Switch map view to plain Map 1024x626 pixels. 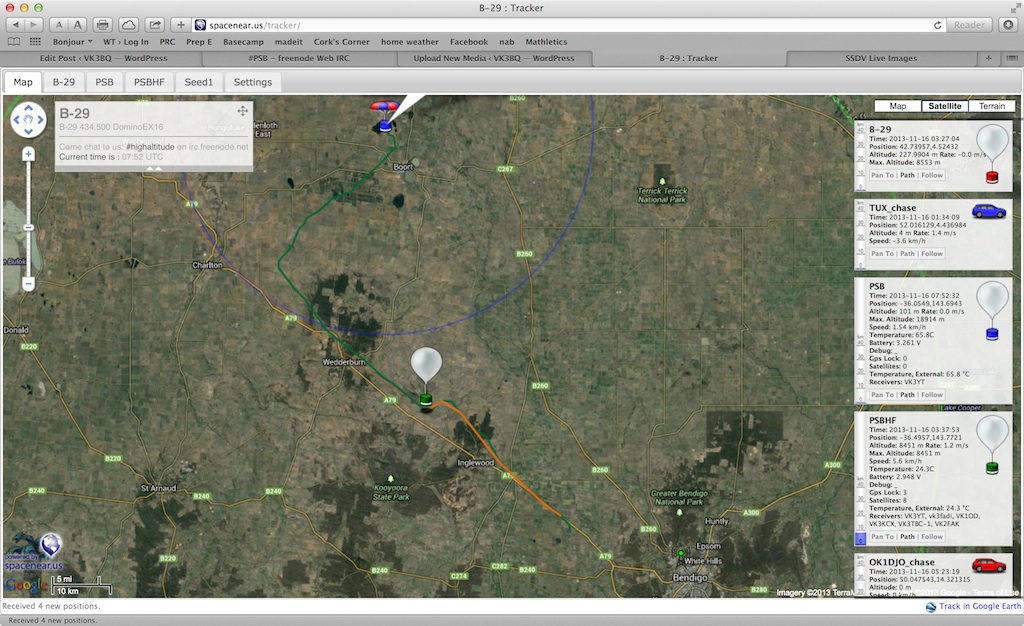click(897, 106)
